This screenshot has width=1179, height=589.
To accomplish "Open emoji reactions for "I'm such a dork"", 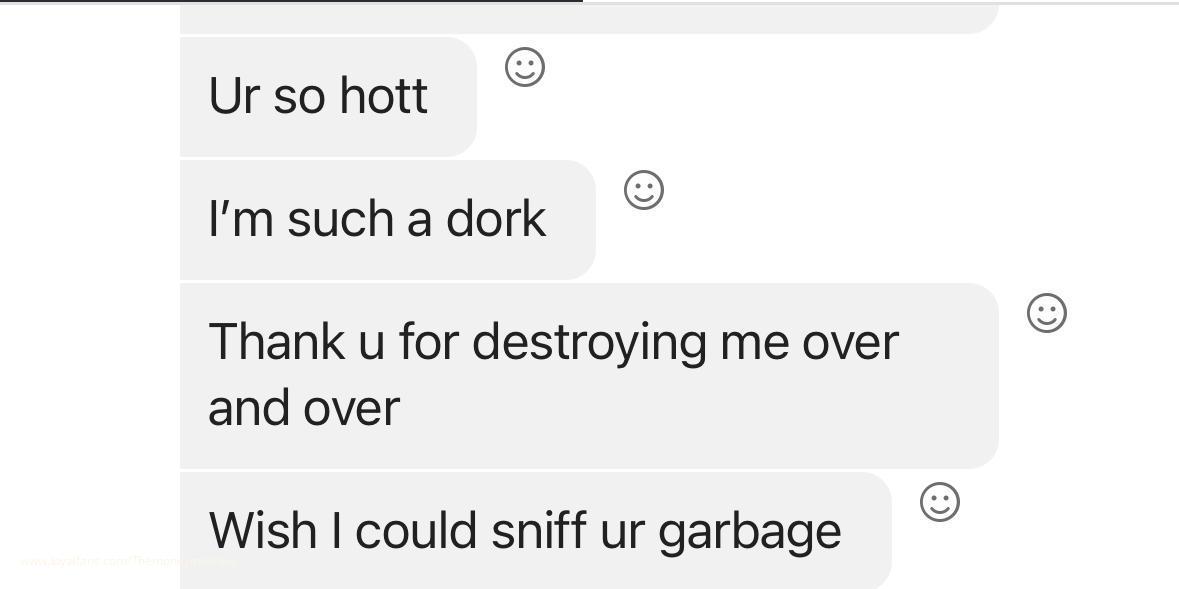I will click(644, 190).
